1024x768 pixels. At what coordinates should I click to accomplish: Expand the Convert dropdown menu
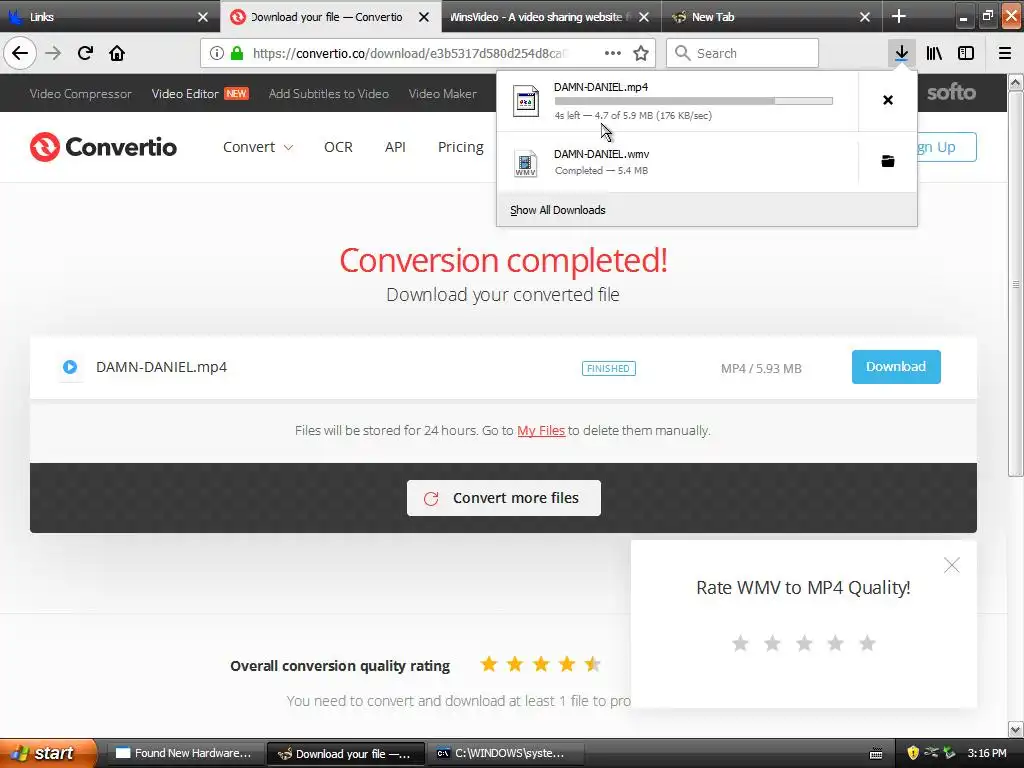click(x=258, y=147)
